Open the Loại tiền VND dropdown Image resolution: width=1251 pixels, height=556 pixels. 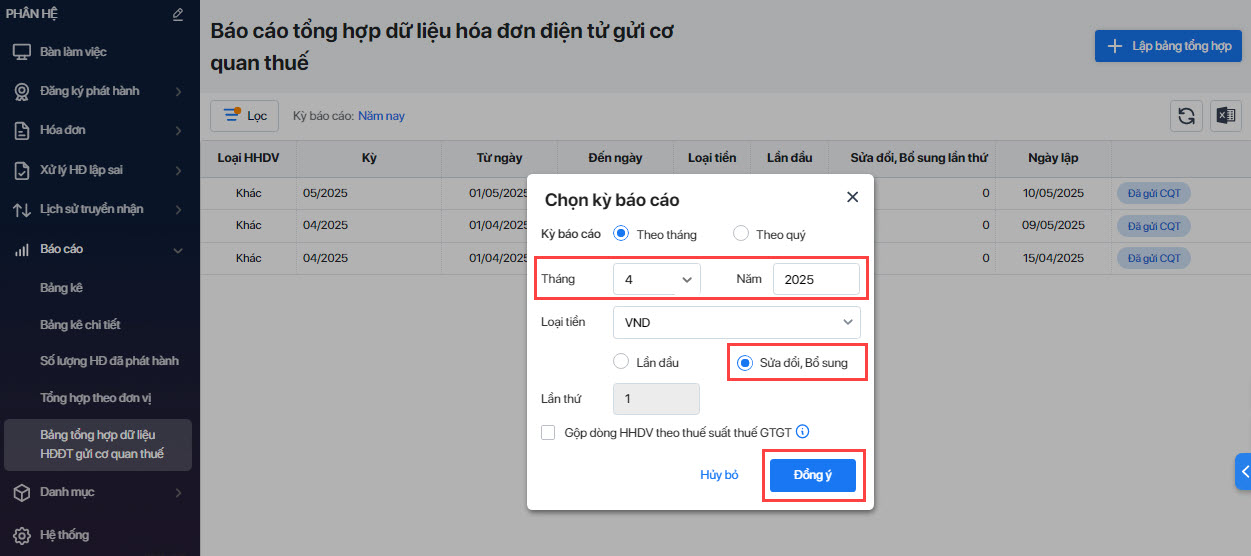[736, 322]
